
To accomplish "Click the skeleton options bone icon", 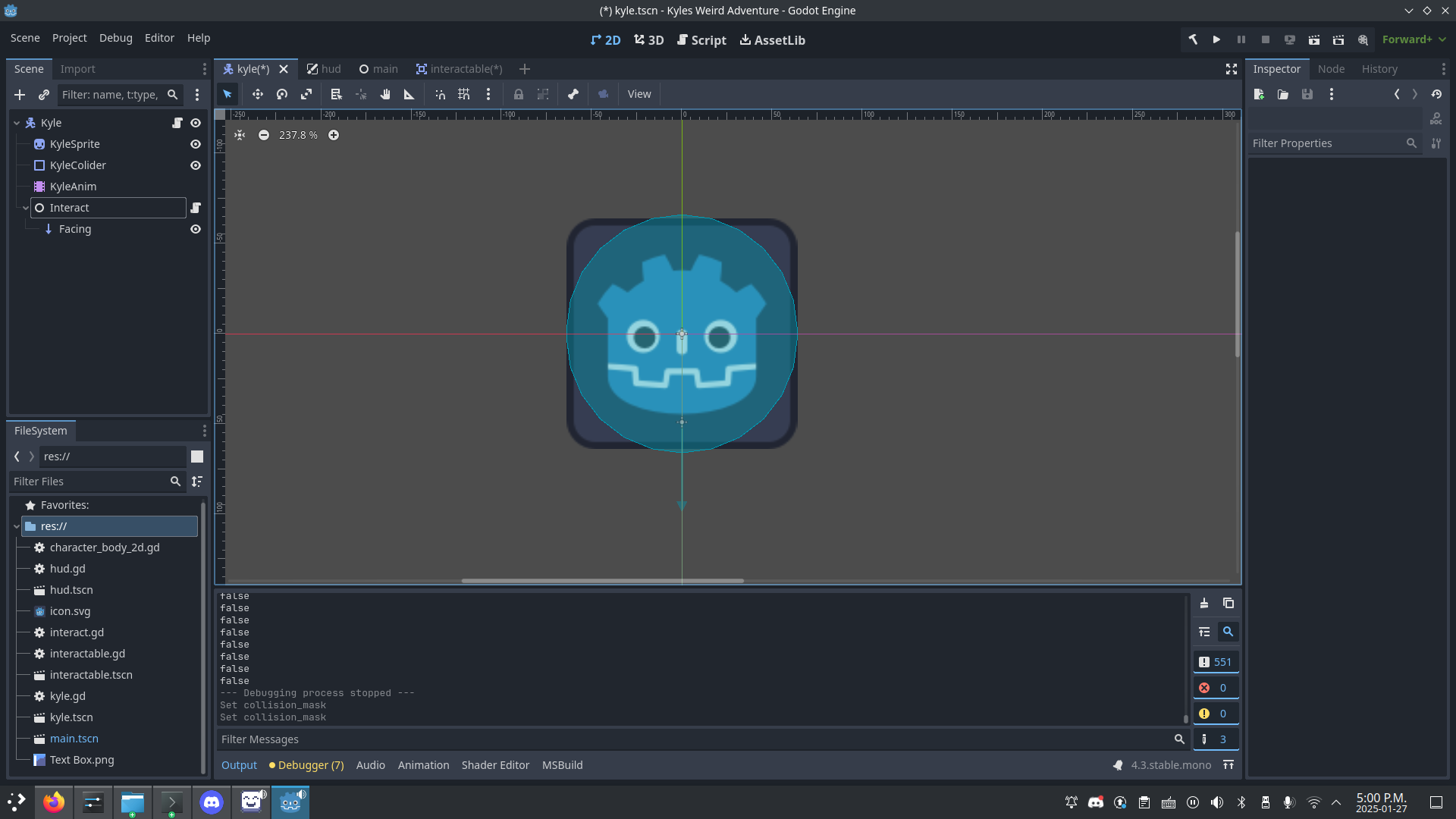I will pos(573,94).
